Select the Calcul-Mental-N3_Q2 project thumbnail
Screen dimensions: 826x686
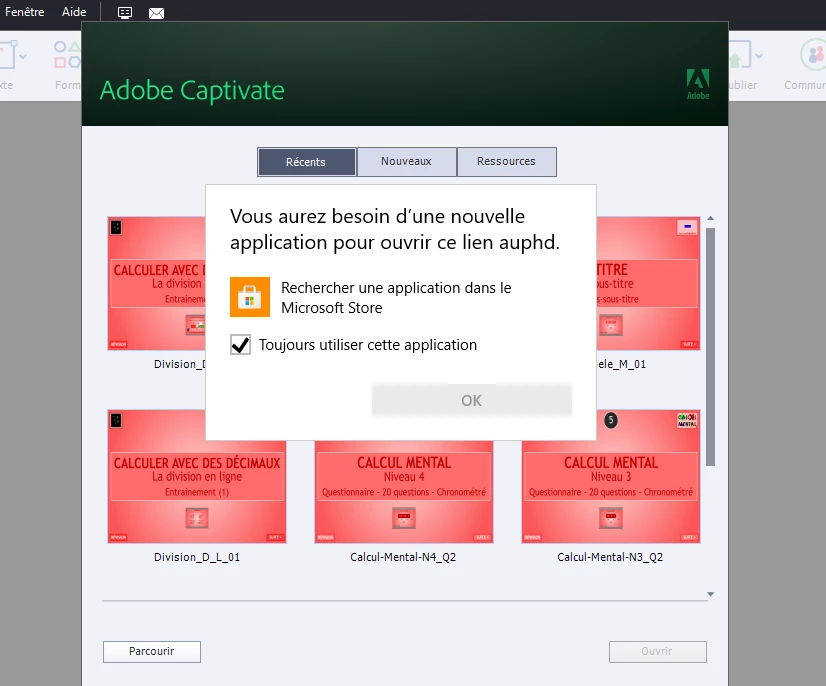[x=611, y=477]
